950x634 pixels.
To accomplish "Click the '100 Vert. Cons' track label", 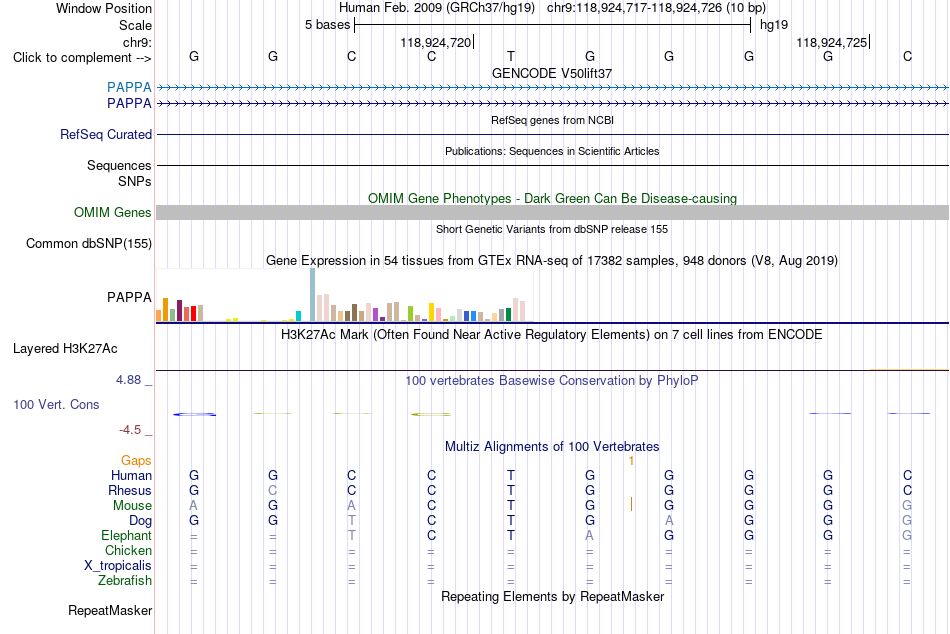I will pos(56,405).
